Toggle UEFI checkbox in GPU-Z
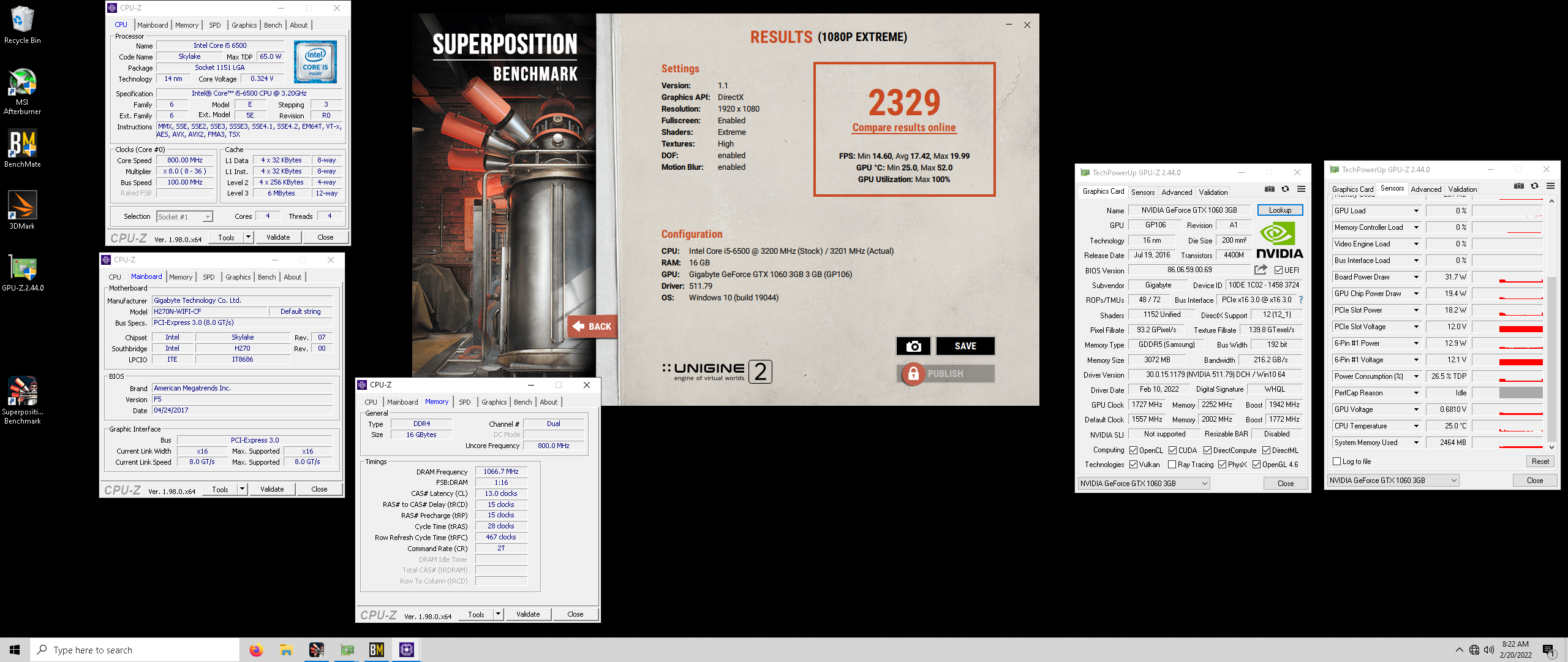1568x662 pixels. coord(1278,270)
